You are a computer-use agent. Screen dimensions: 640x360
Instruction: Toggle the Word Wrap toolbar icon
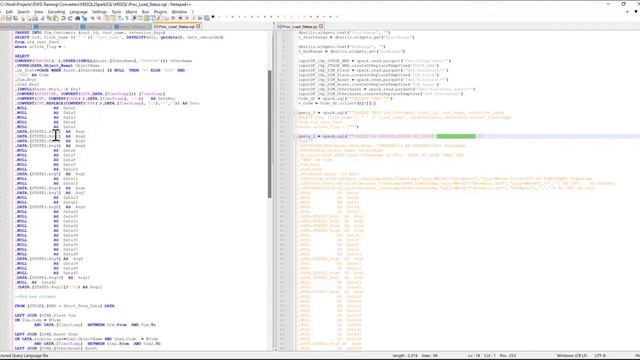coord(120,18)
